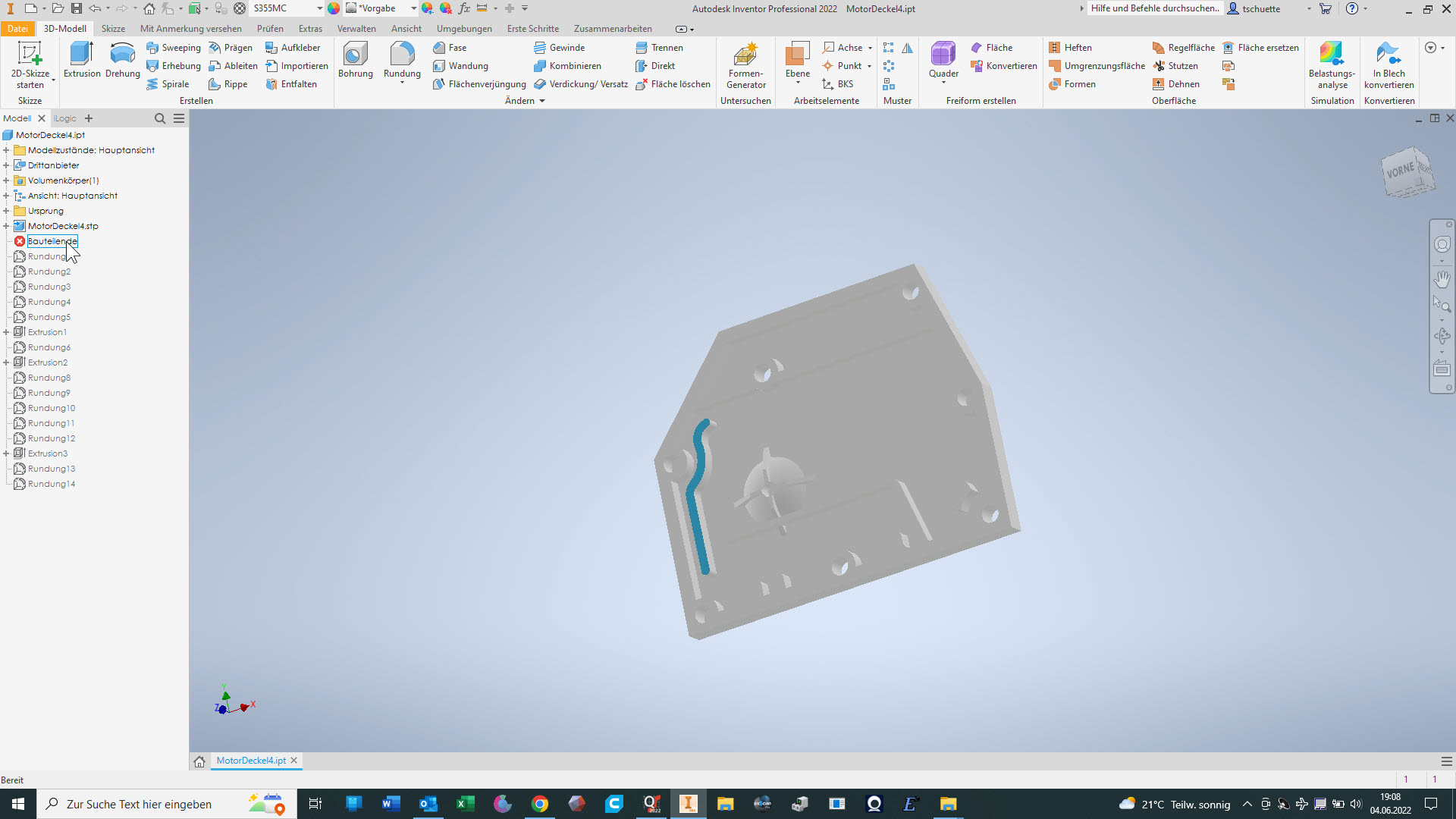Expand the Extrusion1 tree node

pos(6,332)
